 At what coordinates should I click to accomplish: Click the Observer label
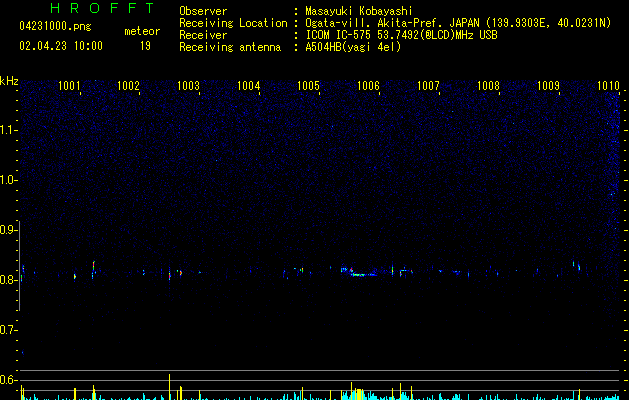pyautogui.click(x=203, y=11)
